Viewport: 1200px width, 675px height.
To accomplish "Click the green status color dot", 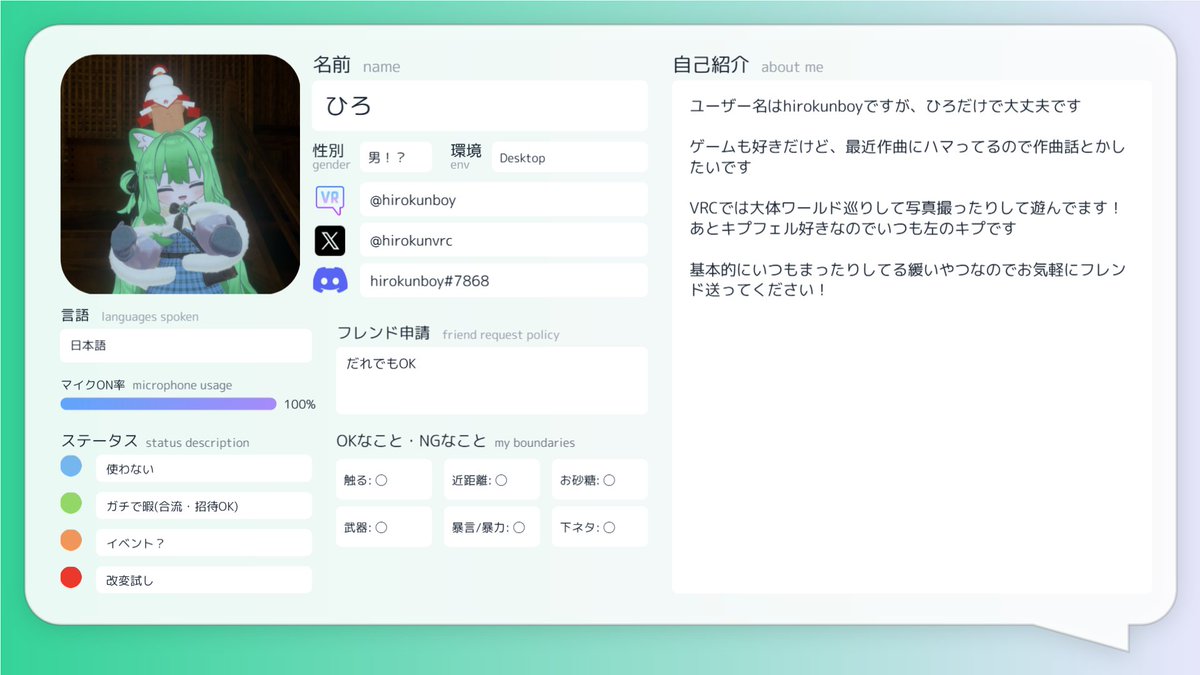I will 71,503.
